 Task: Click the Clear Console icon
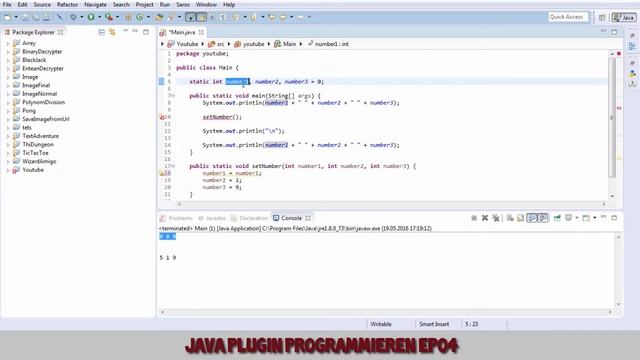[510, 218]
